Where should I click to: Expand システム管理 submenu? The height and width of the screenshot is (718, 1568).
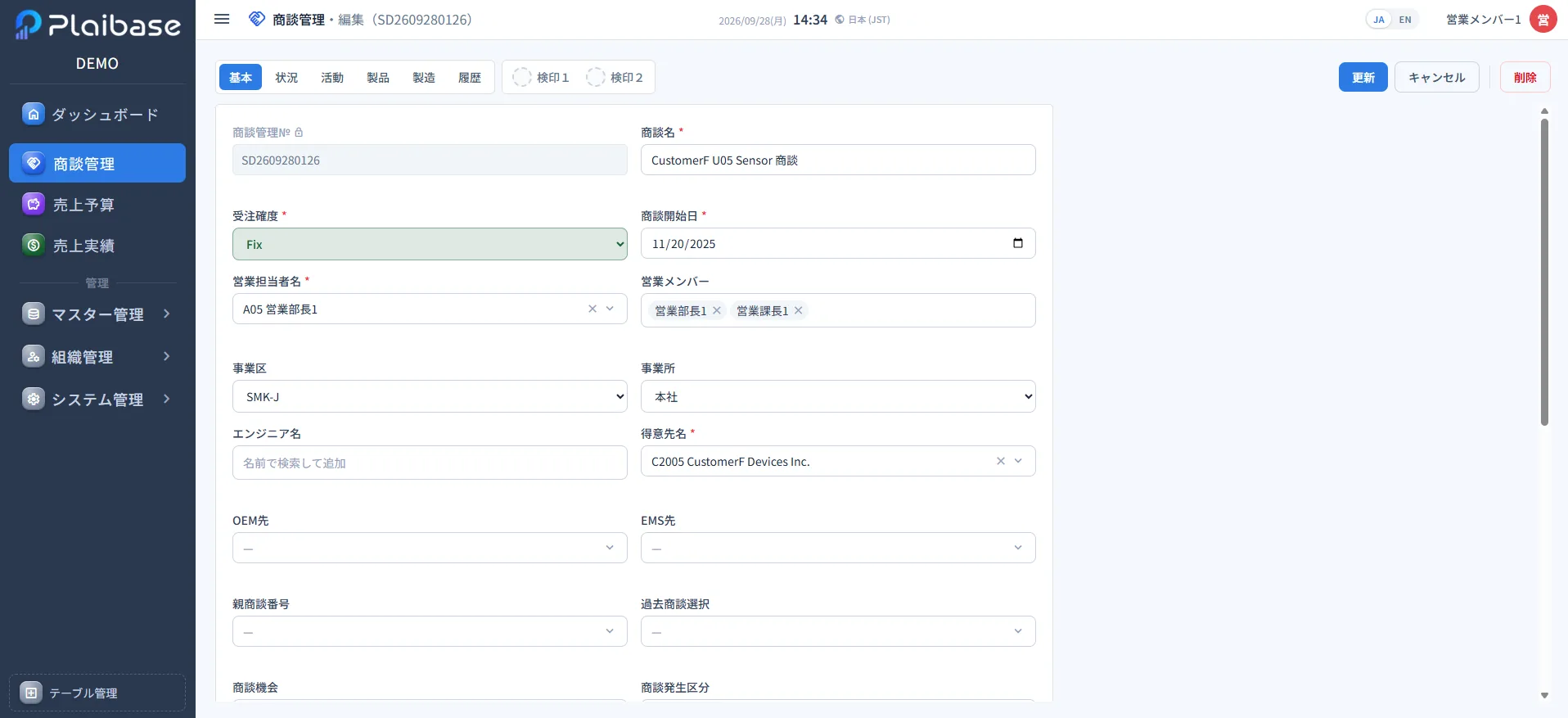[97, 400]
